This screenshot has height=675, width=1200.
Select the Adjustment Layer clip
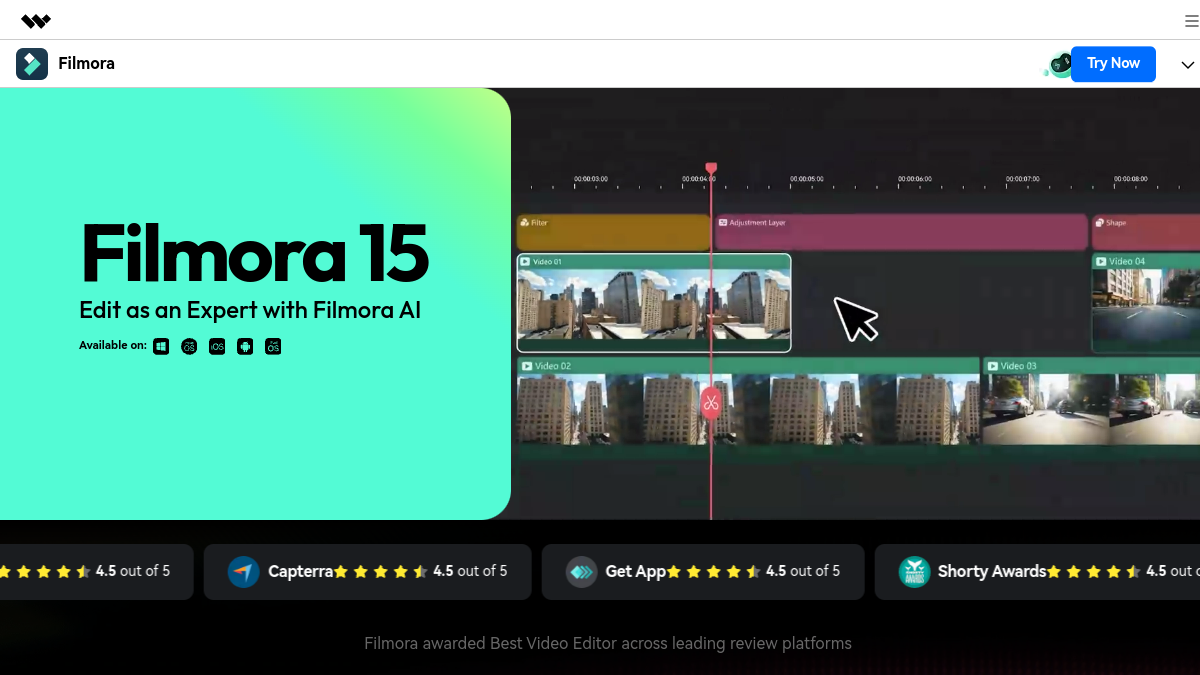tap(901, 232)
